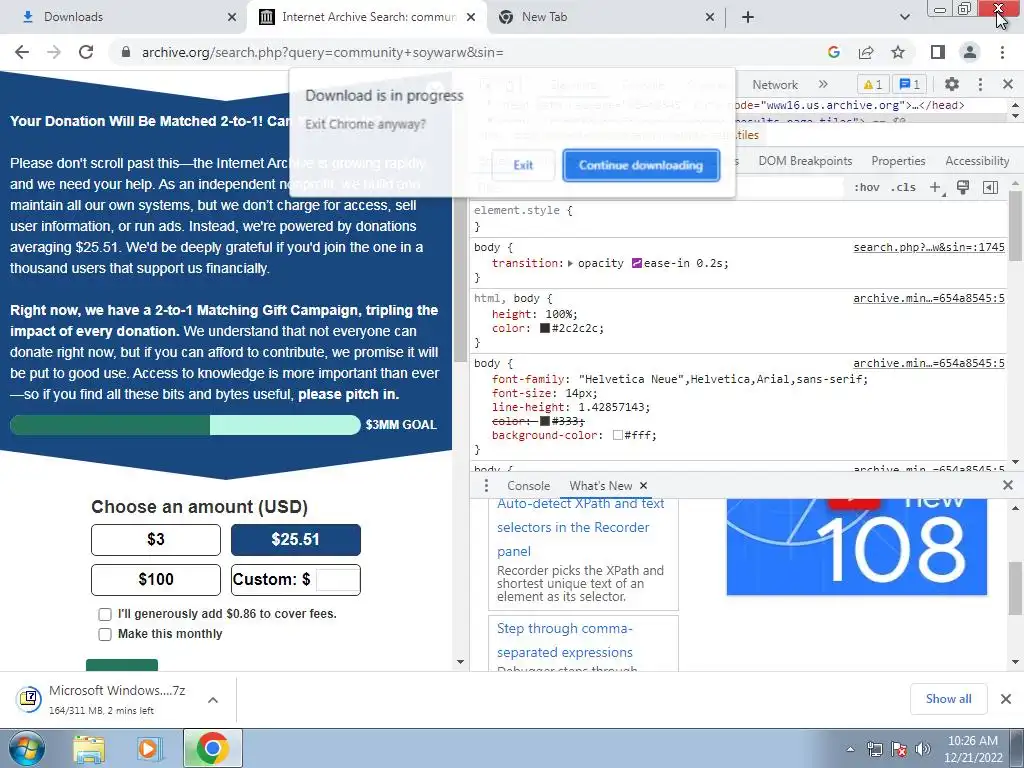Expand more DevTools tabs chevron
The width and height of the screenshot is (1024, 768).
pyautogui.click(x=823, y=84)
